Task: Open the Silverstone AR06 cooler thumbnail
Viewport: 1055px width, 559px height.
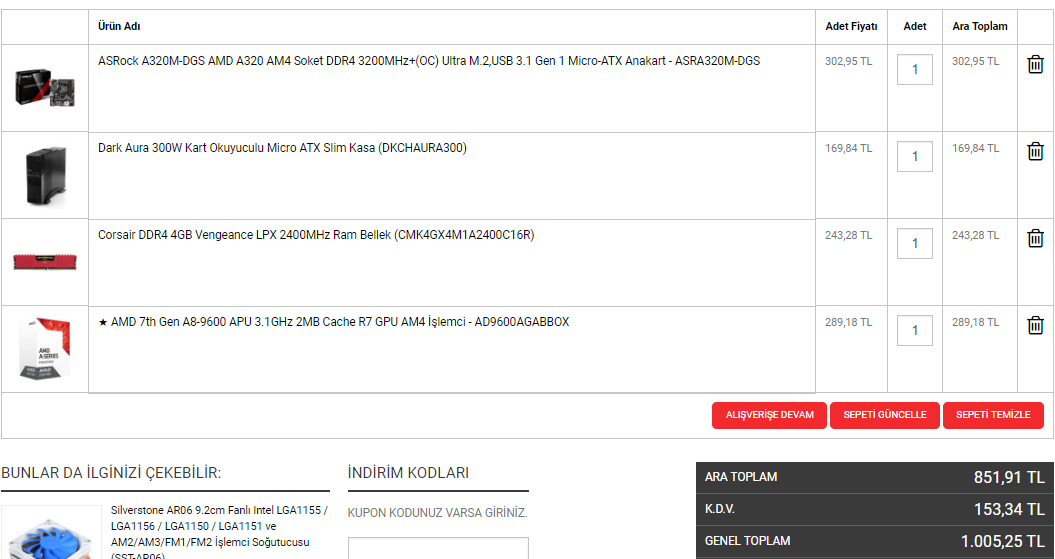Action: click(51, 533)
